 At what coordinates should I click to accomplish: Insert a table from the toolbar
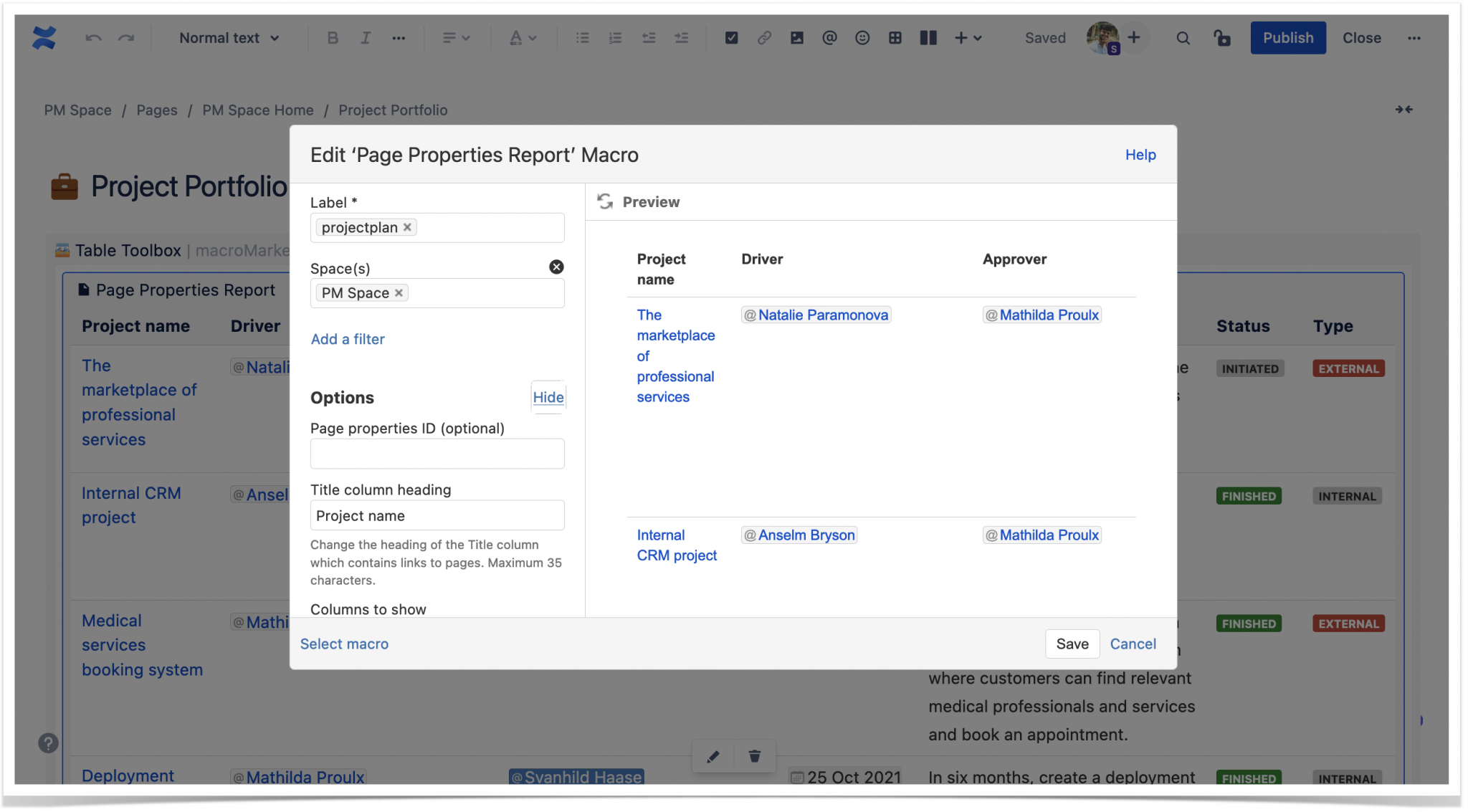(x=895, y=38)
